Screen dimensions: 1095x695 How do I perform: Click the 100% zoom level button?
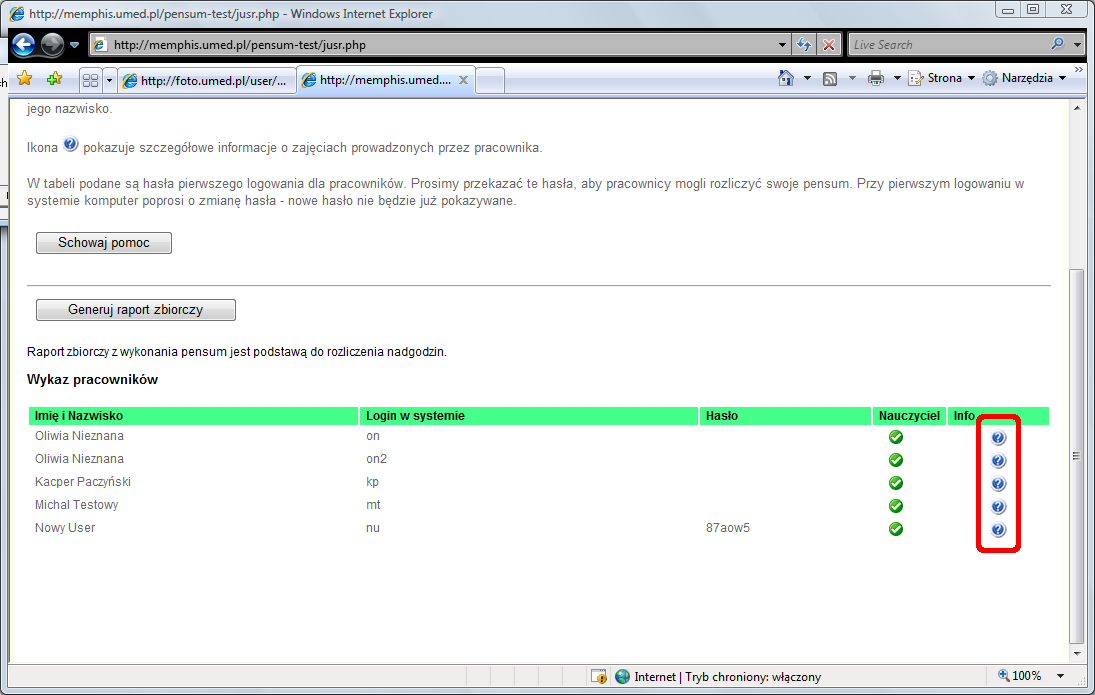1020,675
